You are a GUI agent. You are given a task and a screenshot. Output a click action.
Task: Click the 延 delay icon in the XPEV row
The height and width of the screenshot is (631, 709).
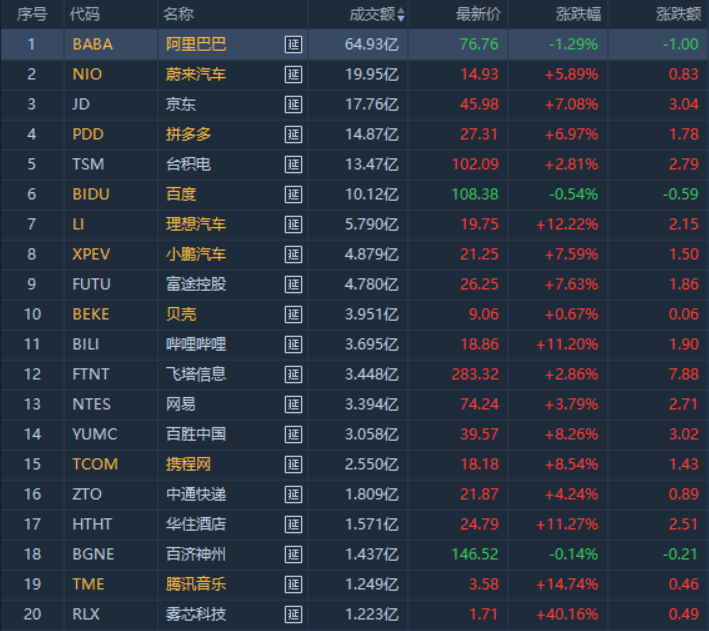293,254
